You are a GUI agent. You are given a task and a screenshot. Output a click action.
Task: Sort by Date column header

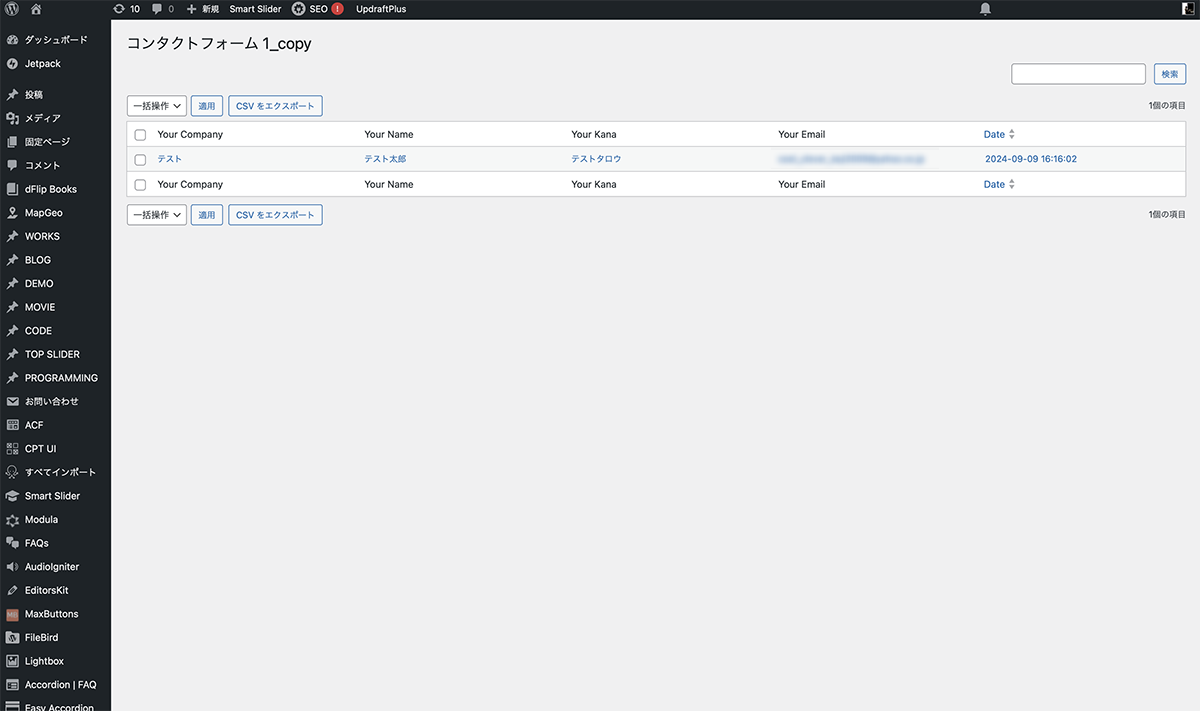(994, 135)
